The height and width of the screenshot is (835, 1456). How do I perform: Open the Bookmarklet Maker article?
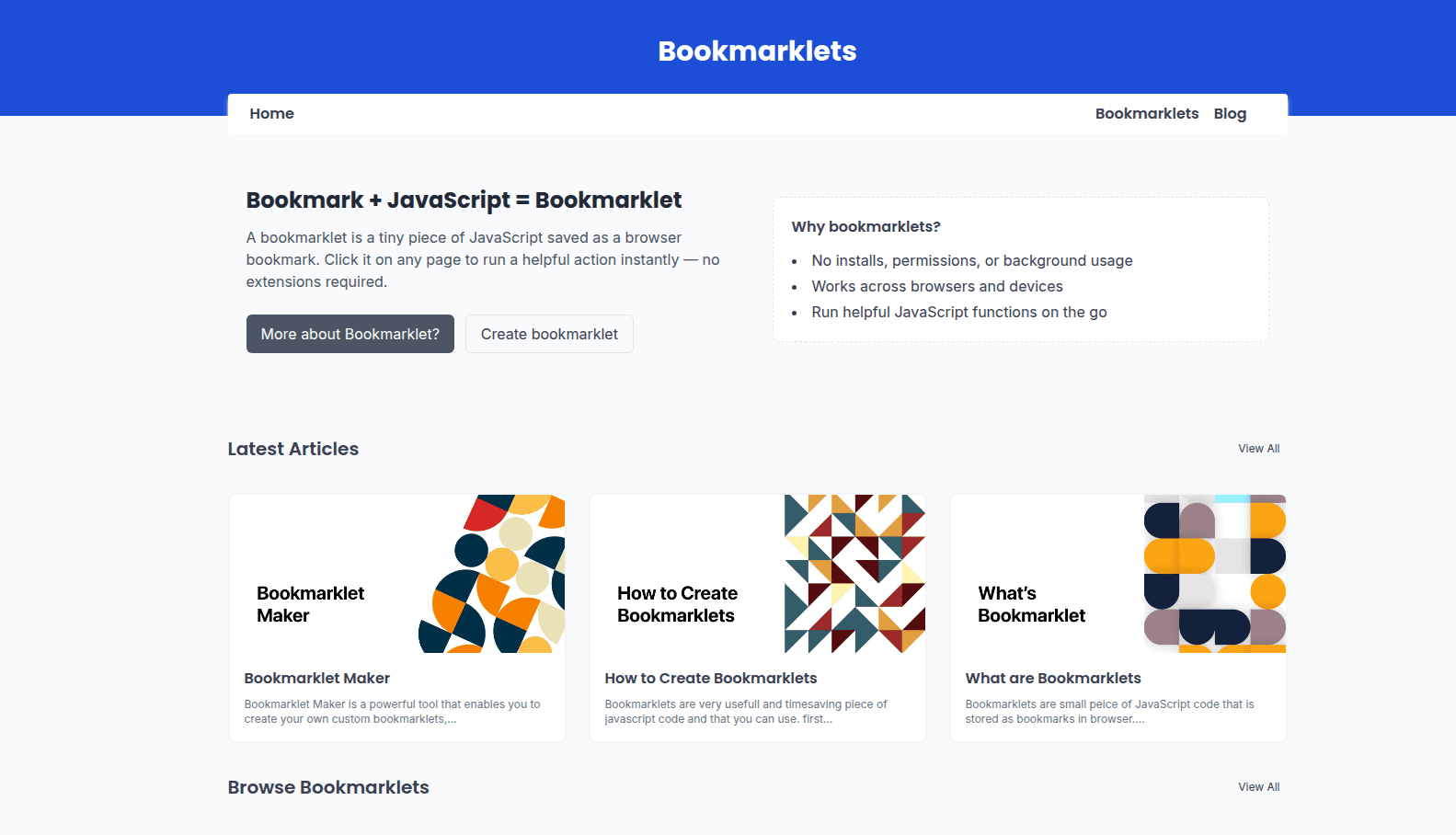[316, 678]
